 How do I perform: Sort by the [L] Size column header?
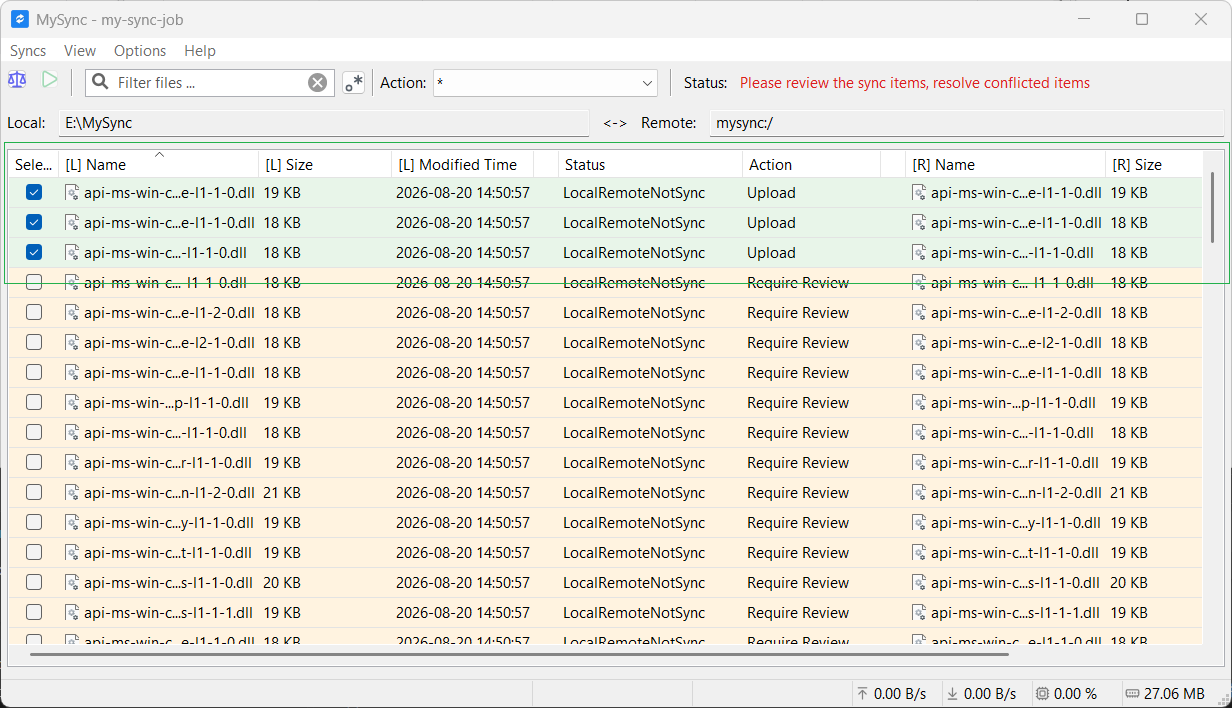point(325,165)
